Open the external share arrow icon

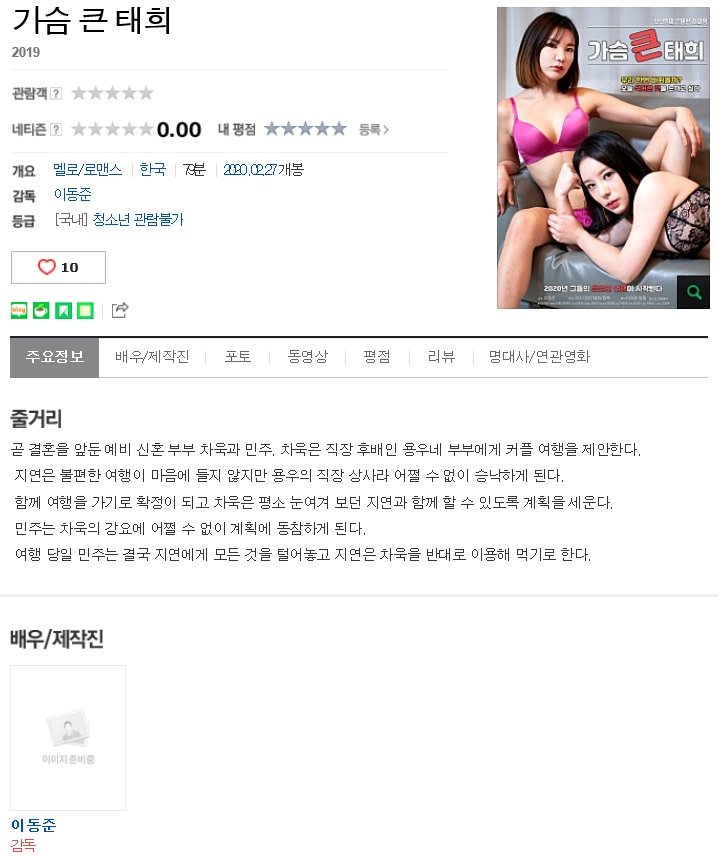[x=120, y=310]
